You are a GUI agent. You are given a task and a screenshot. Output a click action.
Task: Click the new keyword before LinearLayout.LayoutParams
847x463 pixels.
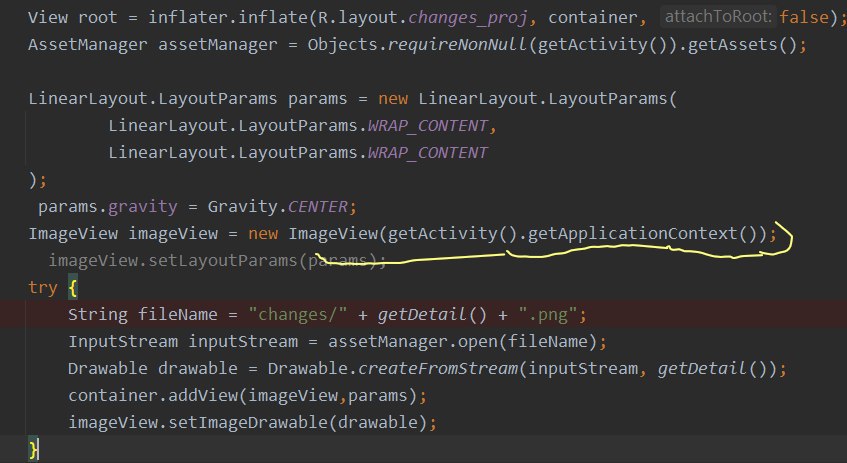click(393, 99)
